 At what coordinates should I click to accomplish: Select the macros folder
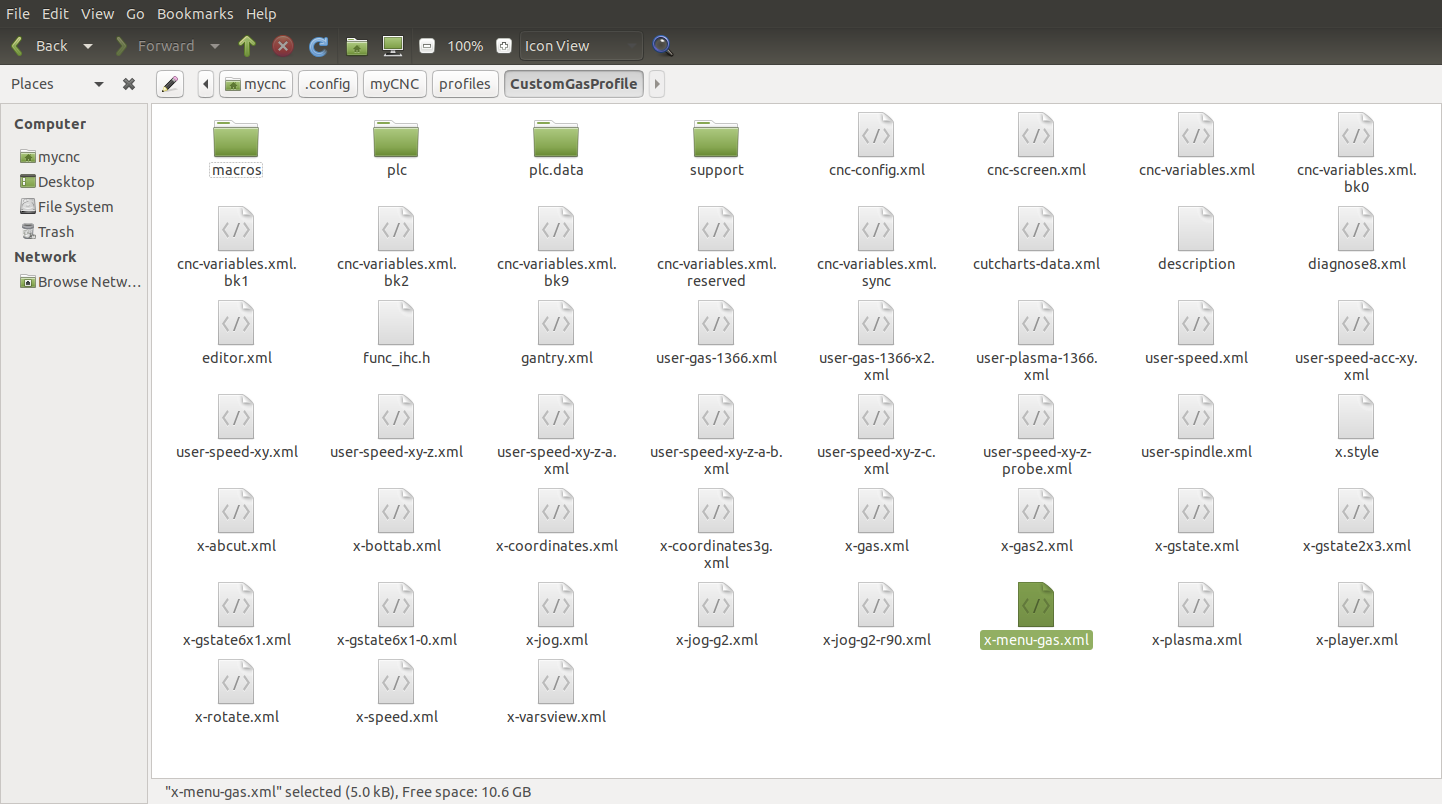[x=236, y=145]
